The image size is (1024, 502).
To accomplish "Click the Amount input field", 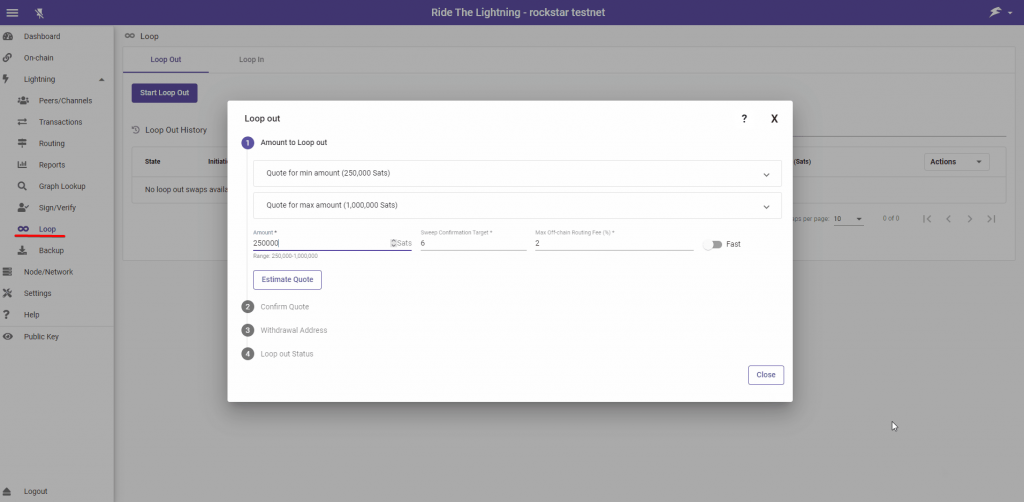I will pyautogui.click(x=321, y=243).
